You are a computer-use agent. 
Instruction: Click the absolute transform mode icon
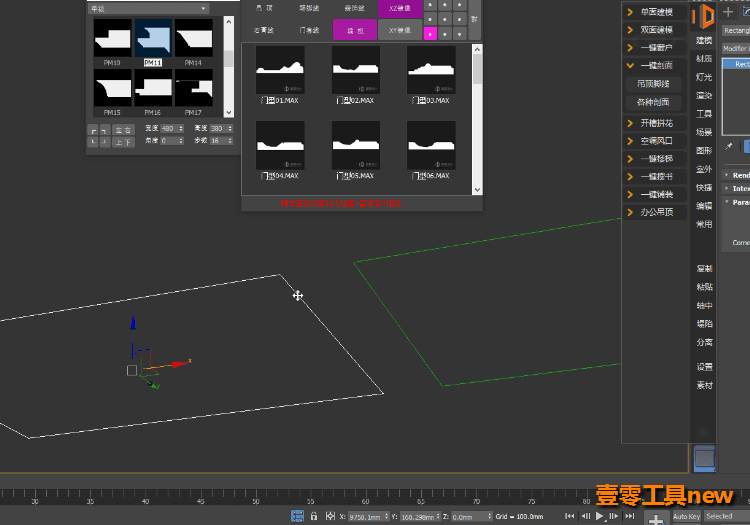coord(330,516)
